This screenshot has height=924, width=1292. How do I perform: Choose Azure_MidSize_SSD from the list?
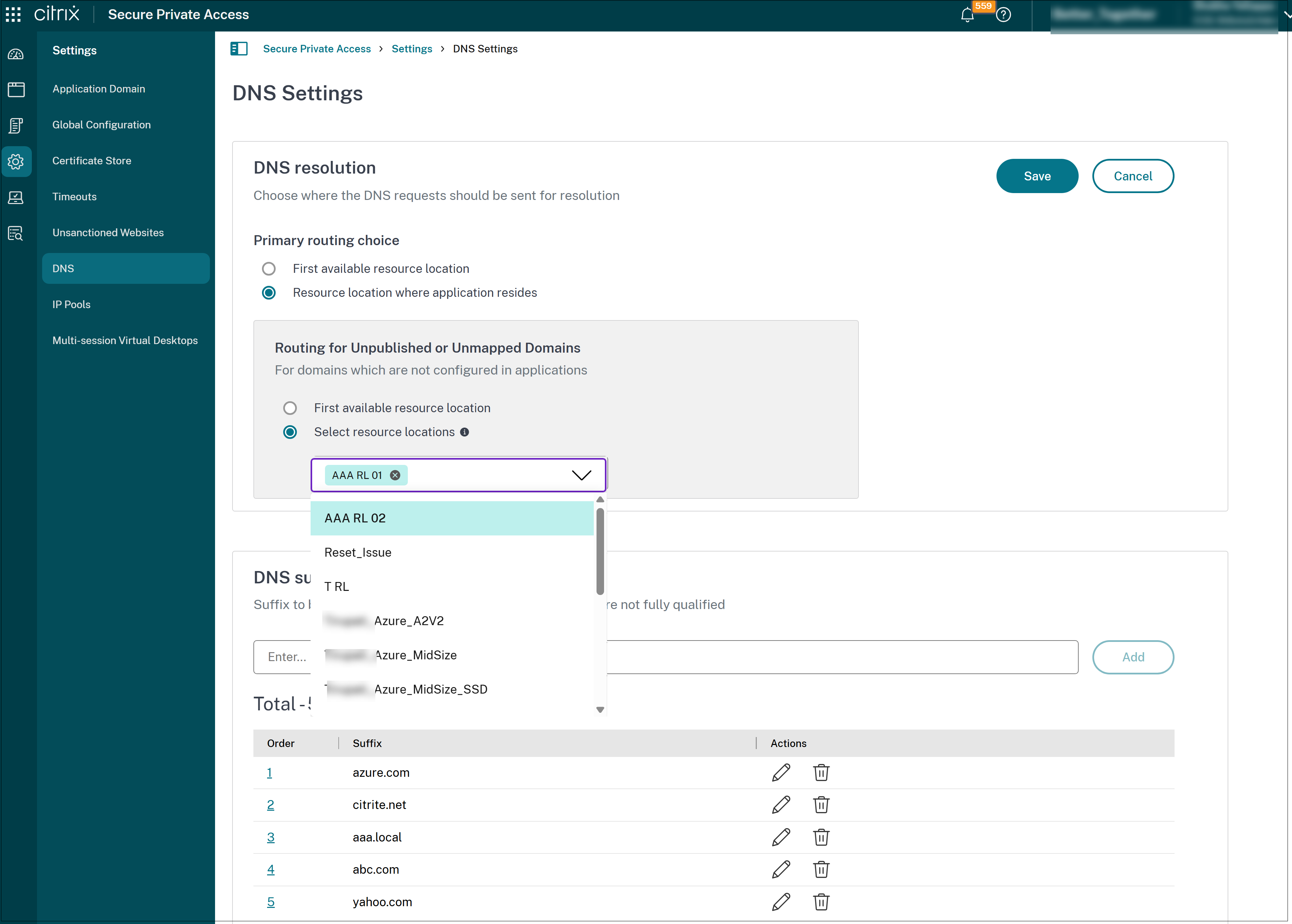coord(452,689)
